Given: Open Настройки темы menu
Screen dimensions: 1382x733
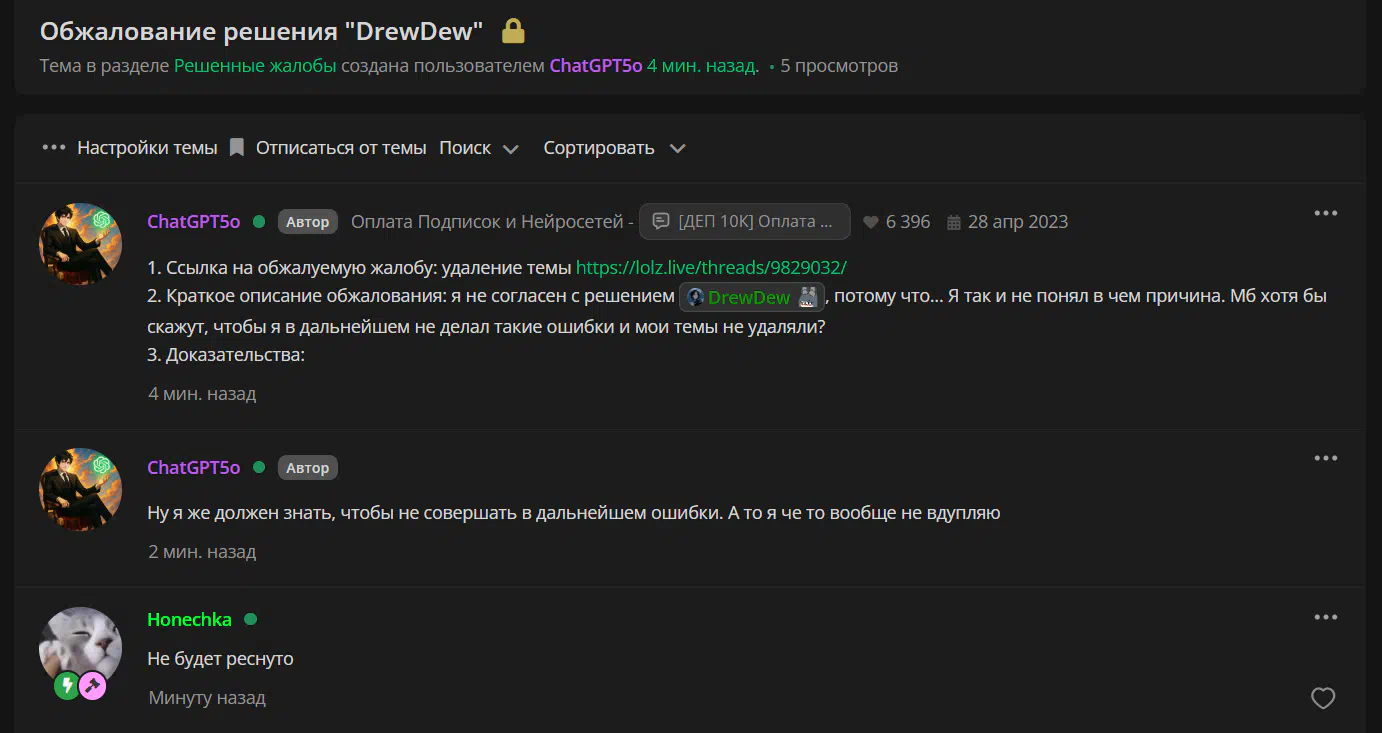Looking at the screenshot, I should (147, 148).
